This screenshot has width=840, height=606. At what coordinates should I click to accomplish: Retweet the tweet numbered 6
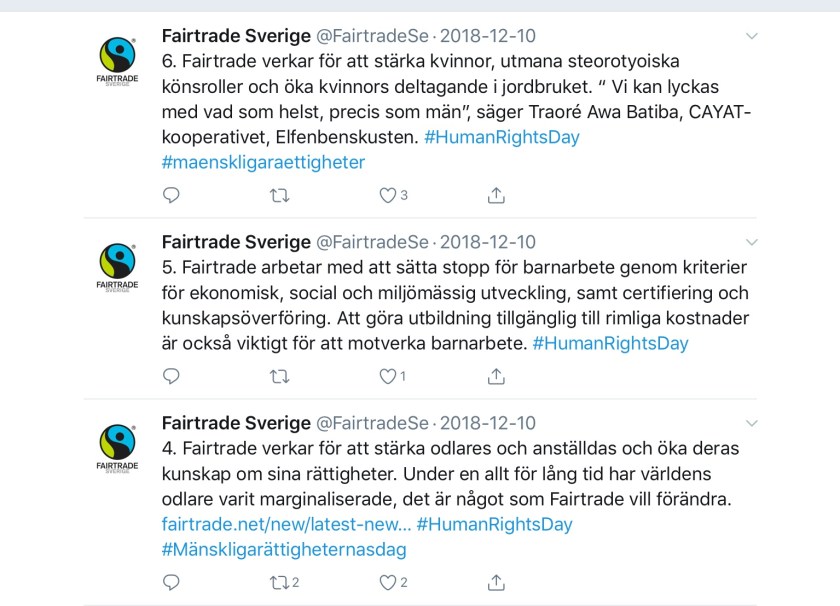point(280,195)
